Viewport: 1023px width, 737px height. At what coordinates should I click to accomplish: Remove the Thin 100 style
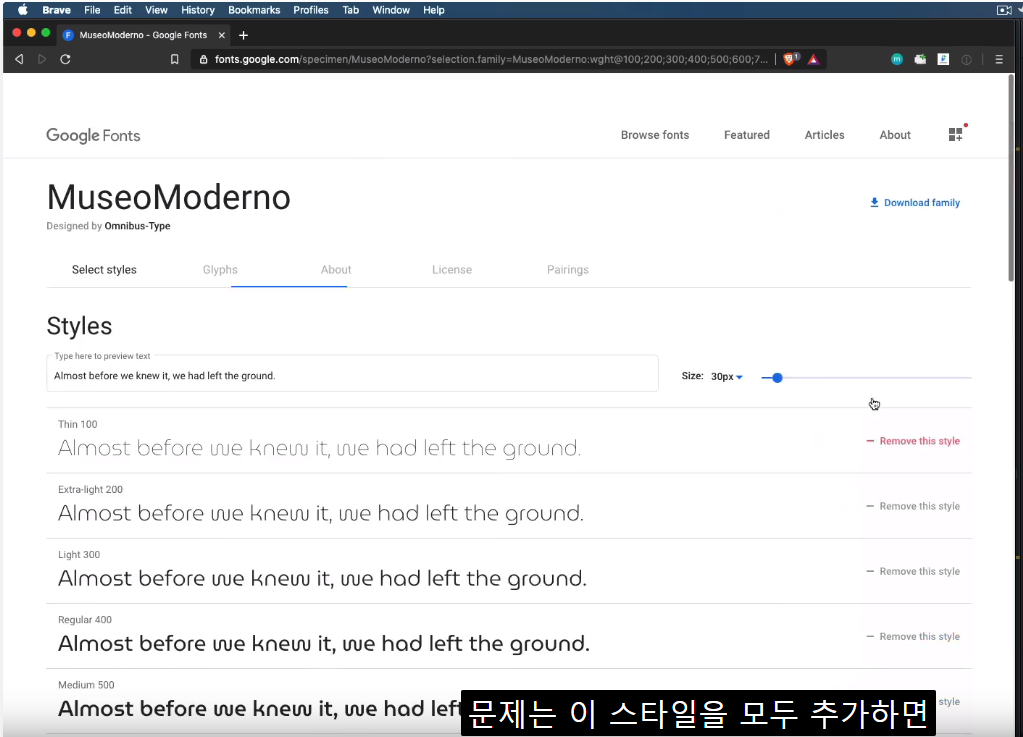coord(913,441)
